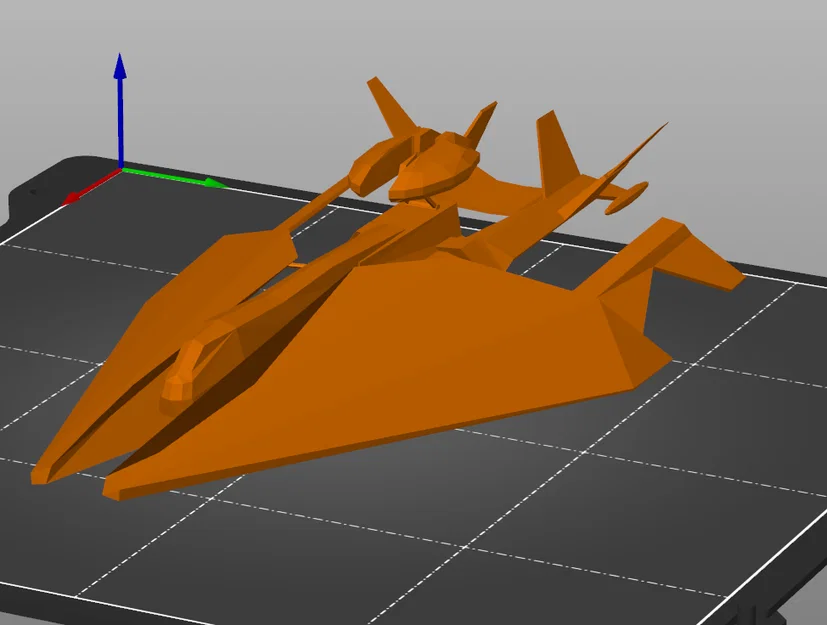827x625 pixels.
Task: Click the red X axis arrow
Action: [x=92, y=187]
